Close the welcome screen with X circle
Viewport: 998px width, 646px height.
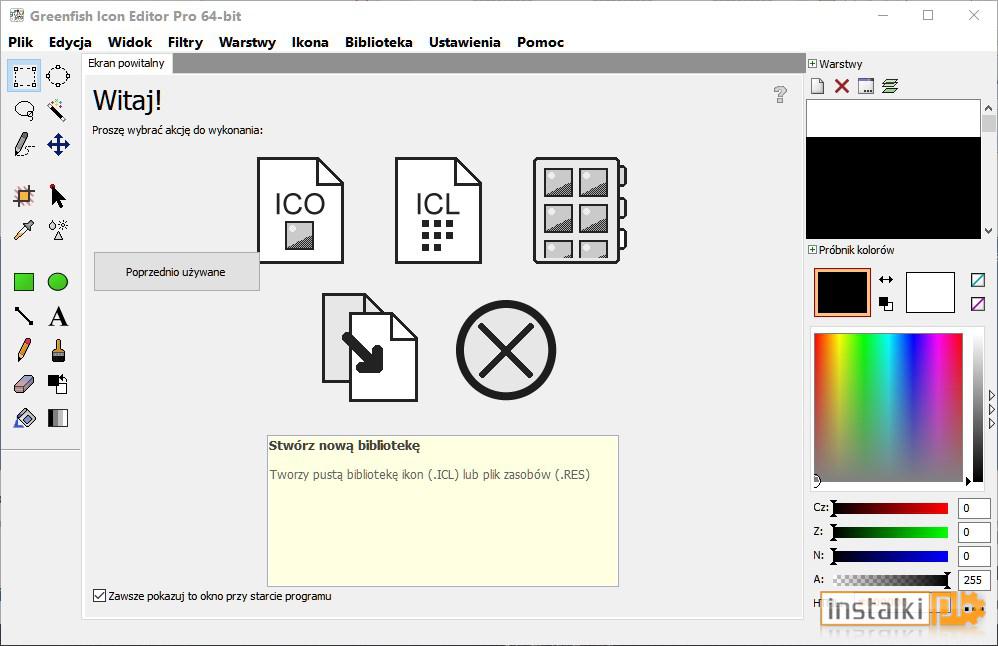pos(506,350)
